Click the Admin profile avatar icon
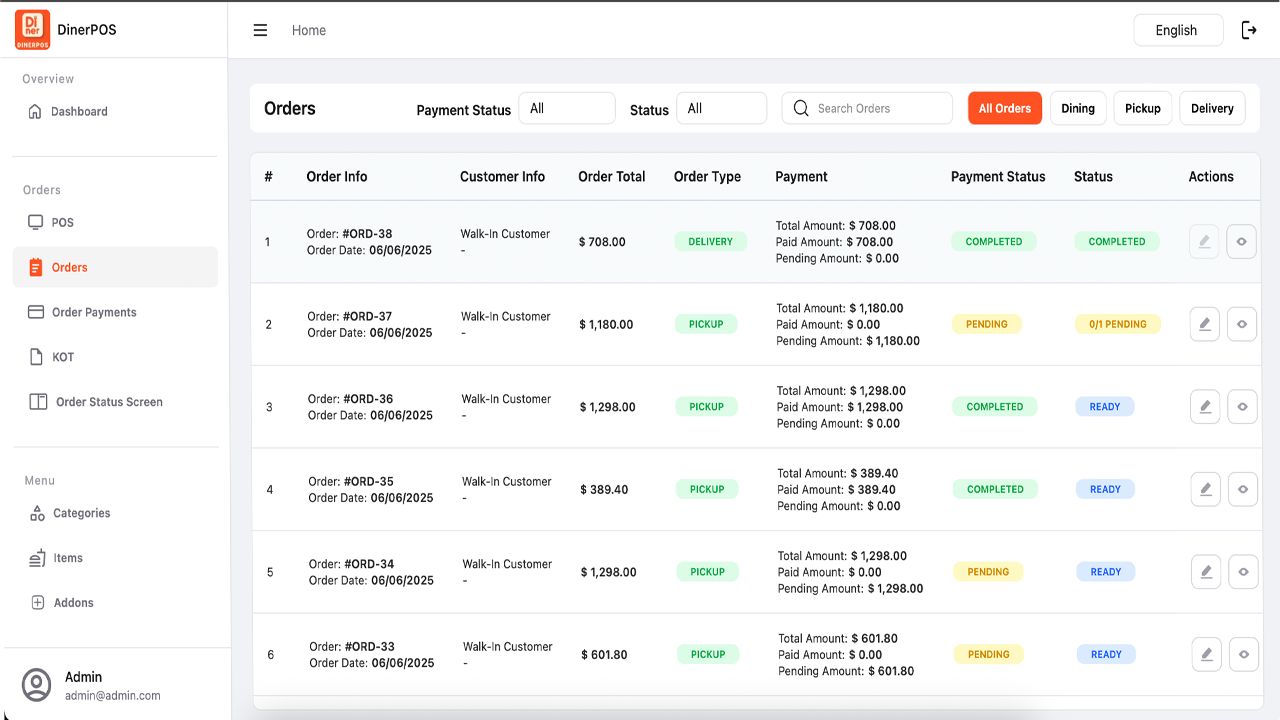1280x720 pixels. (x=37, y=685)
